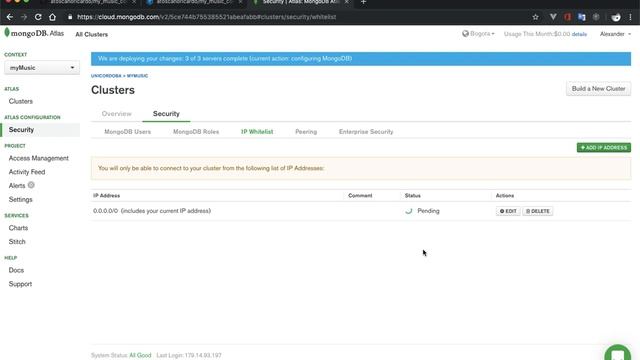Open Clusters in the sidebar
Image resolution: width=640 pixels, height=360 pixels.
(21, 101)
